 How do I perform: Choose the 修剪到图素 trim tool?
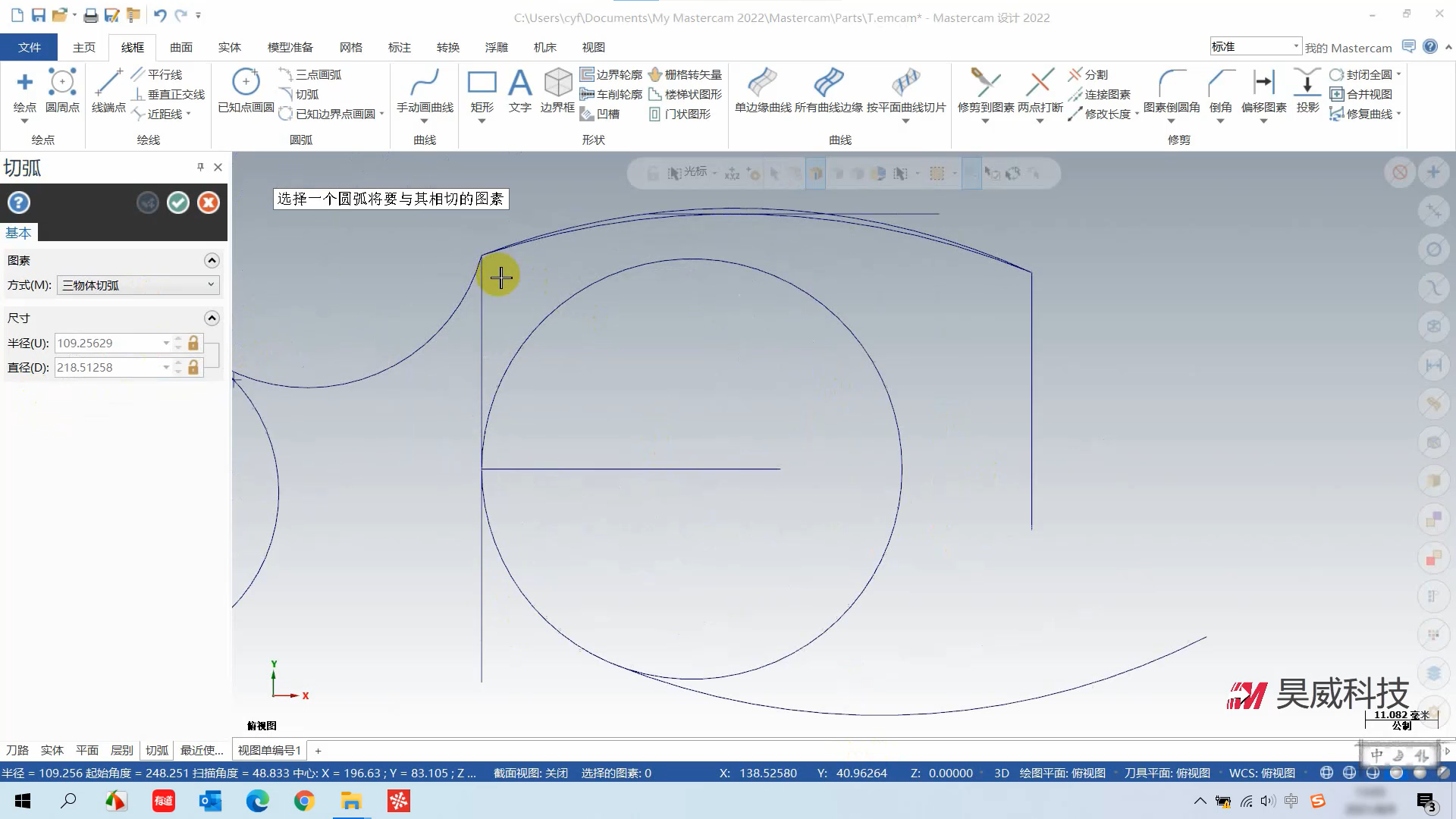(x=985, y=89)
